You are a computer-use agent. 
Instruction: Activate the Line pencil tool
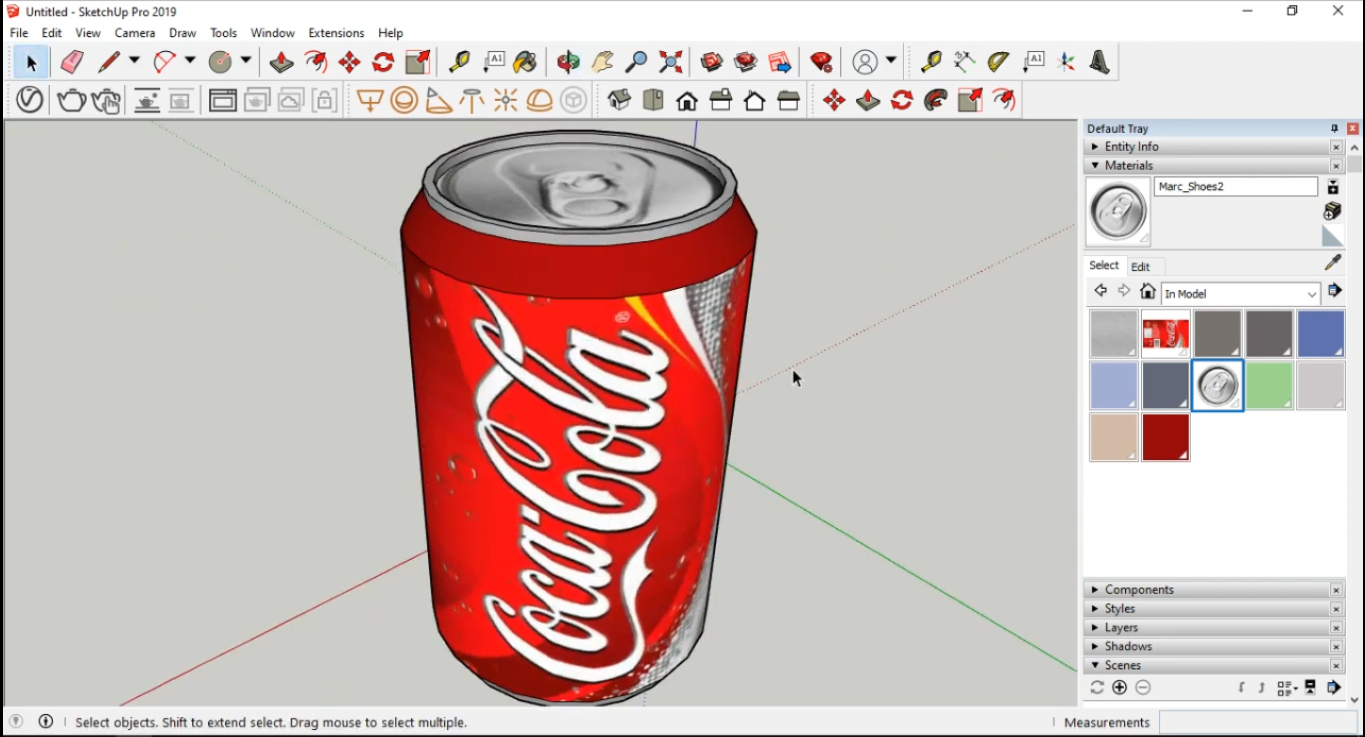109,63
